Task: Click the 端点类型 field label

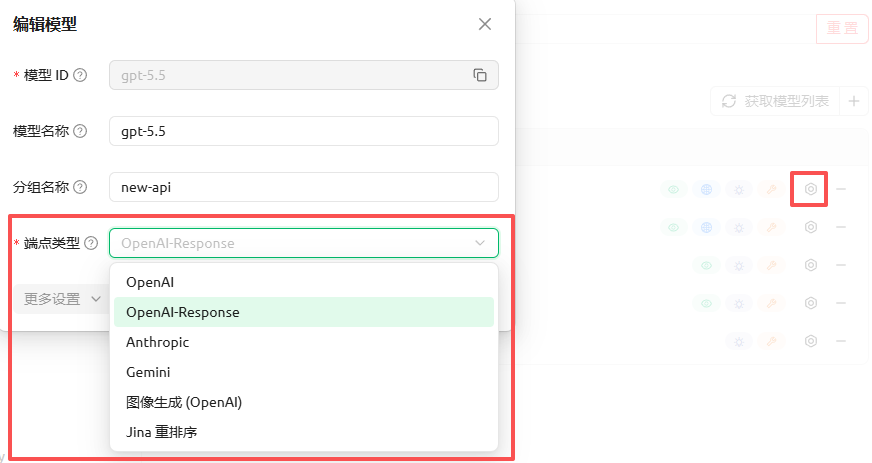Action: (x=52, y=243)
